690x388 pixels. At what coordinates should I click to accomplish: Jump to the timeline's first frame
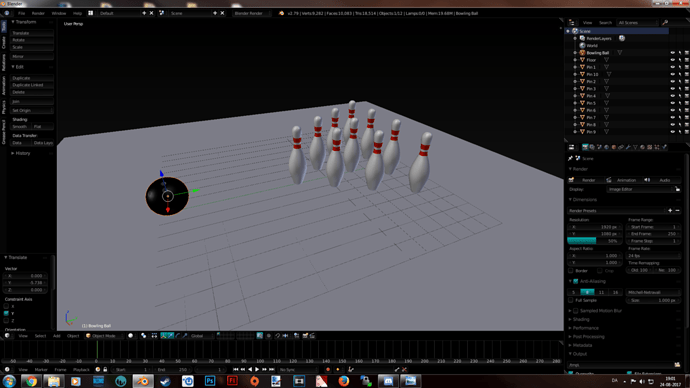click(x=235, y=370)
